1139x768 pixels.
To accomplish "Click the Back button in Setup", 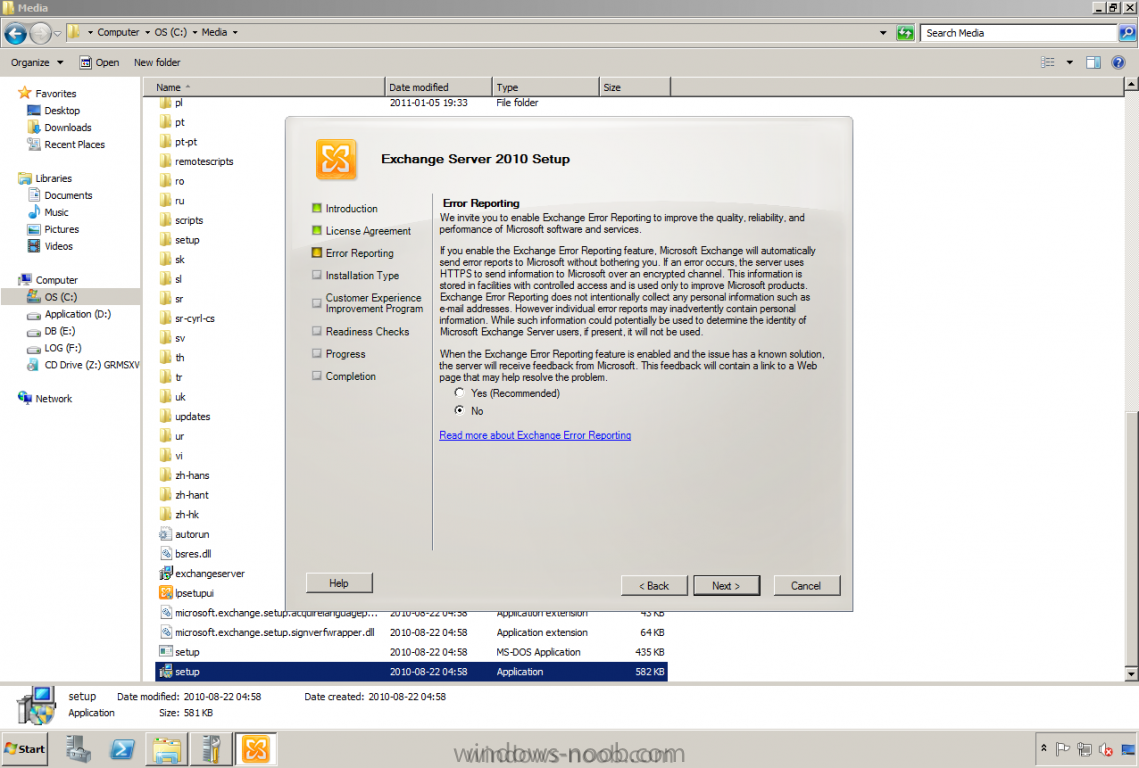I will (654, 586).
